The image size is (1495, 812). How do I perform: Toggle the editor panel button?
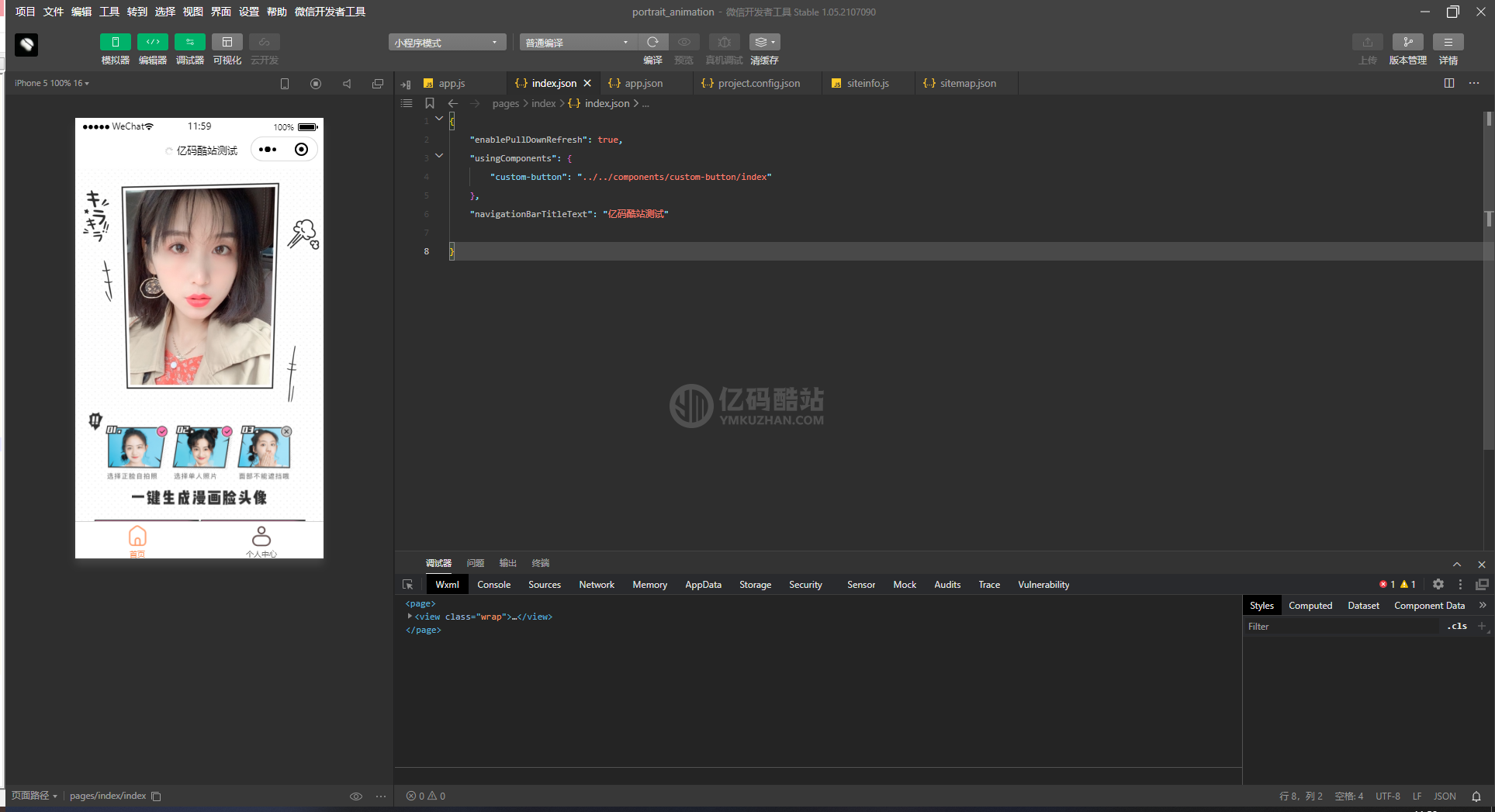click(153, 42)
